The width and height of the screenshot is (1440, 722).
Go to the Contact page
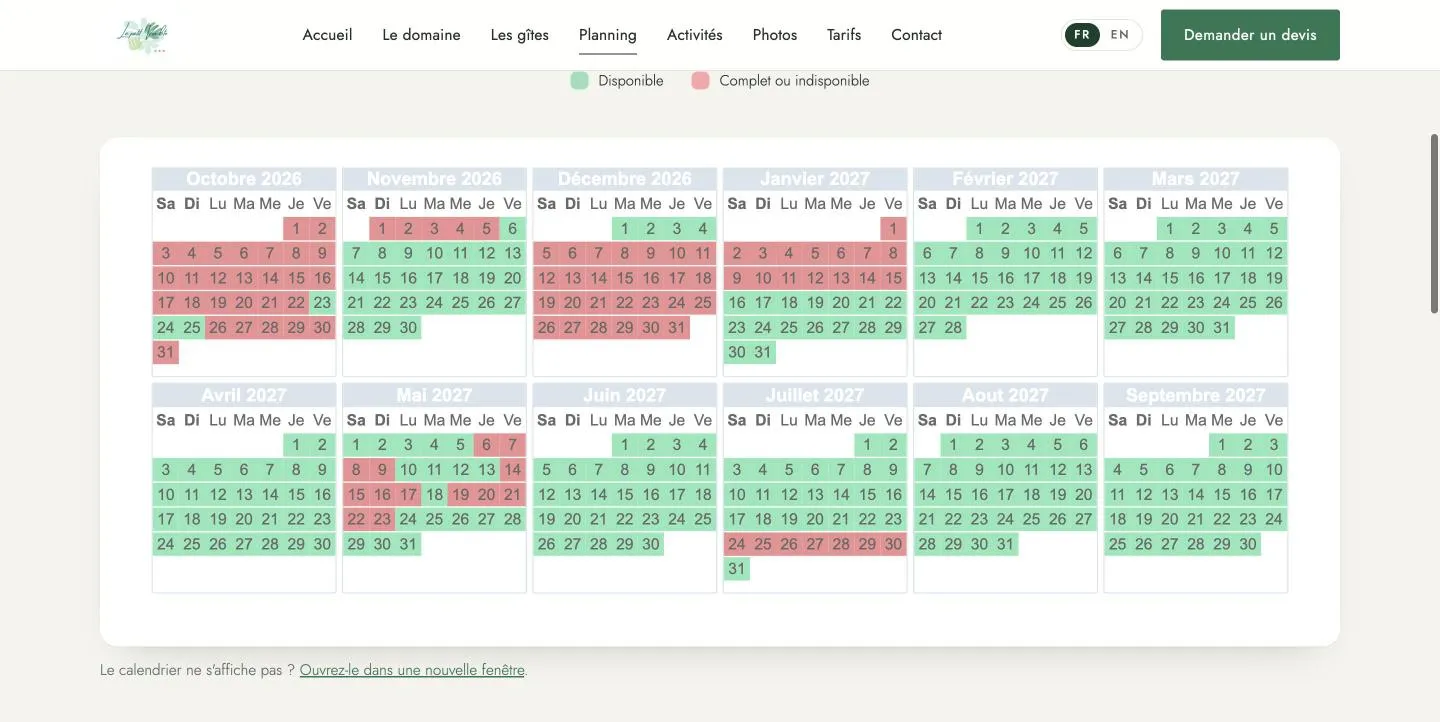point(916,35)
